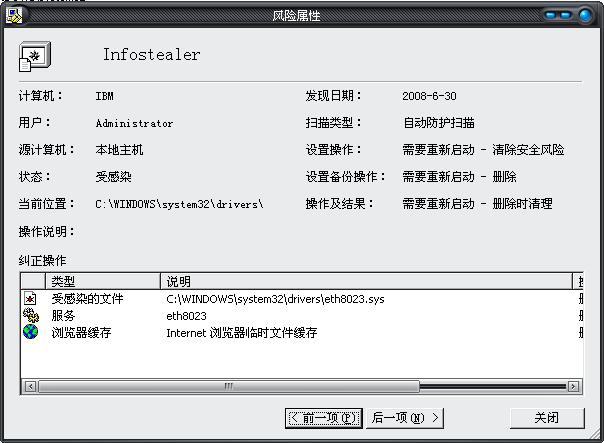The width and height of the screenshot is (604, 443).
Task: Click the scrollbar left arrow
Action: point(30,386)
